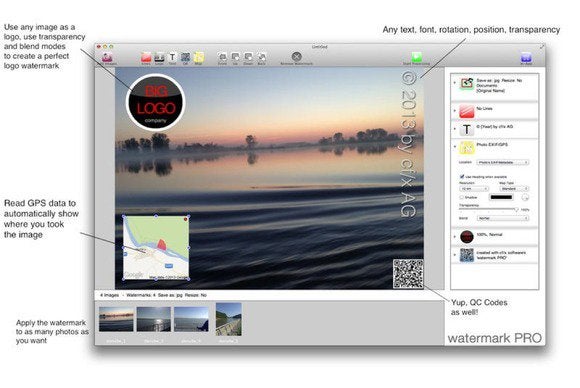Click the Save as: jpg Resize: No text

pos(499,80)
